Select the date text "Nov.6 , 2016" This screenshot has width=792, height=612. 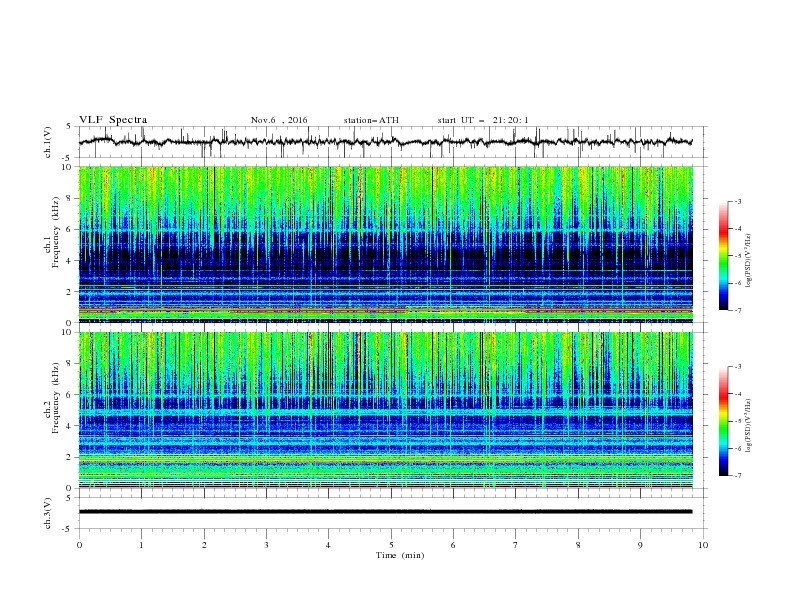[279, 120]
